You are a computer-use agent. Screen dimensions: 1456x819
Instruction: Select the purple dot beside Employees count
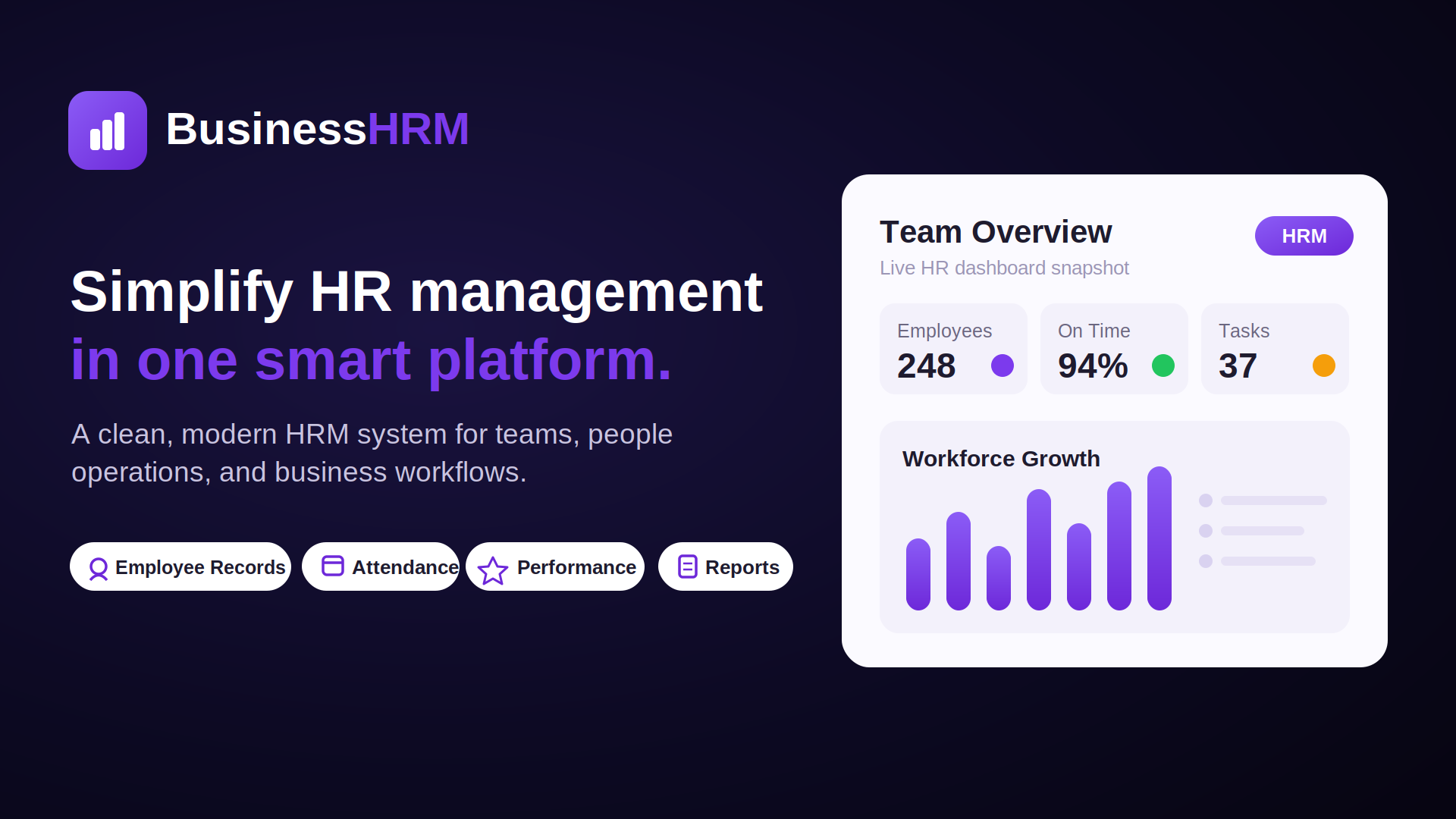pyautogui.click(x=1003, y=366)
